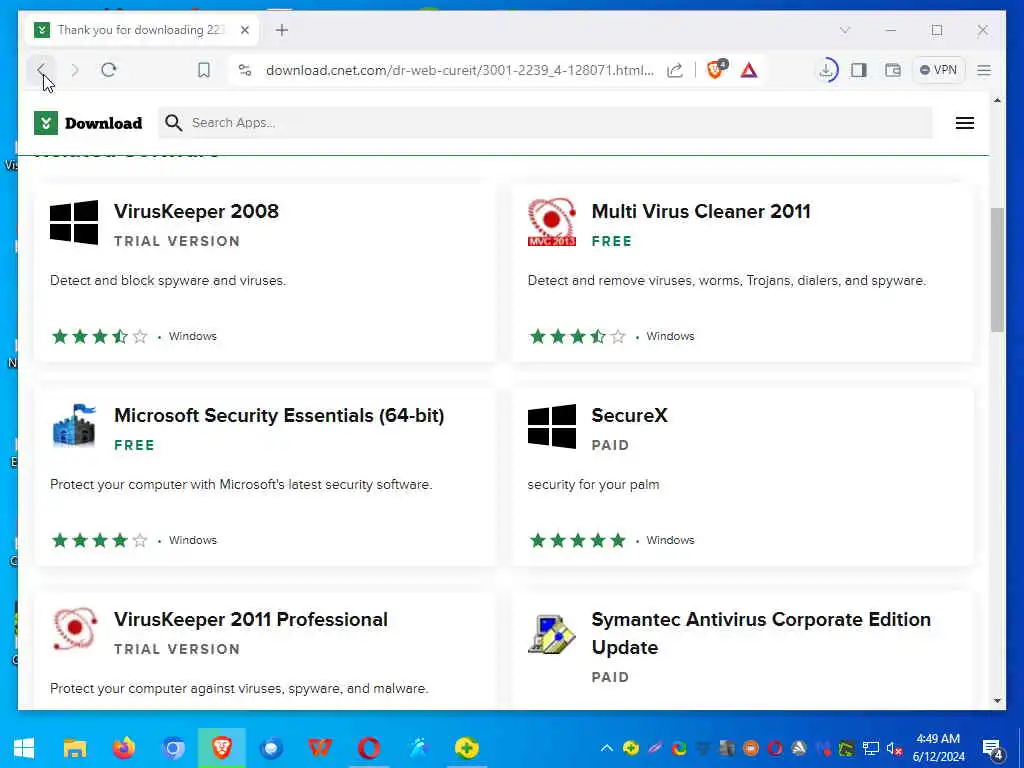Click the SecureX Windows logo icon
The height and width of the screenshot is (768, 1024).
coord(552,426)
